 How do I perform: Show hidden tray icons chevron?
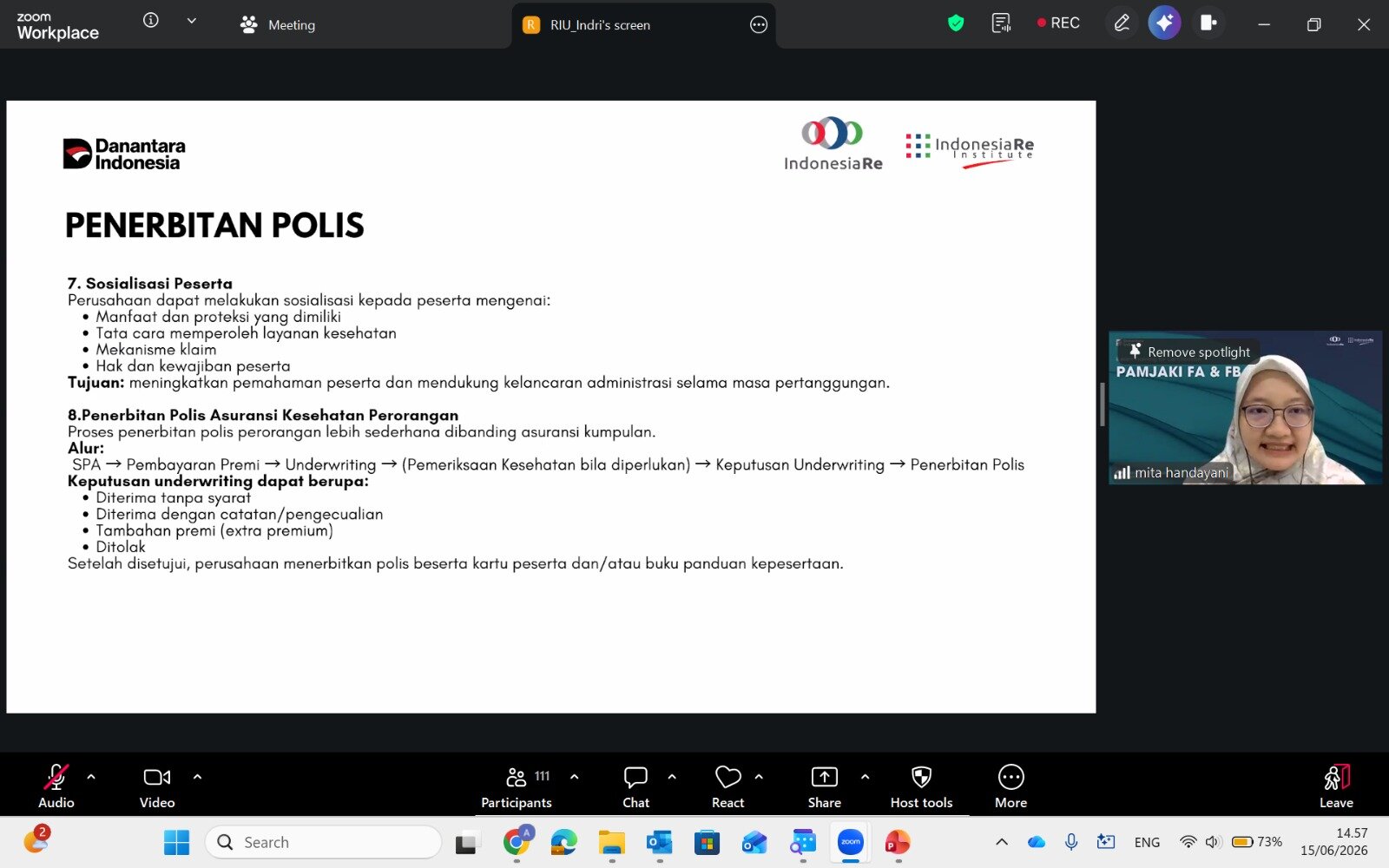pyautogui.click(x=1002, y=842)
